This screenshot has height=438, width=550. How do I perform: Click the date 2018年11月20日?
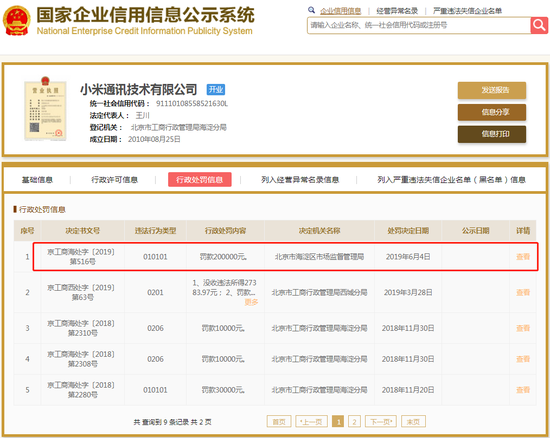click(408, 390)
